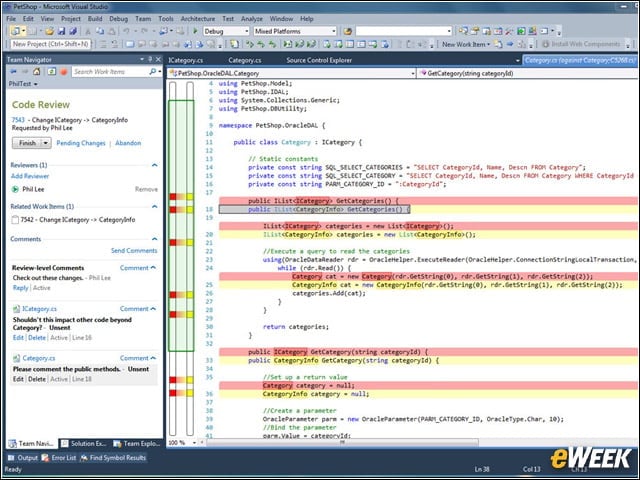Click the Add Reviewer link

pyautogui.click(x=30, y=176)
